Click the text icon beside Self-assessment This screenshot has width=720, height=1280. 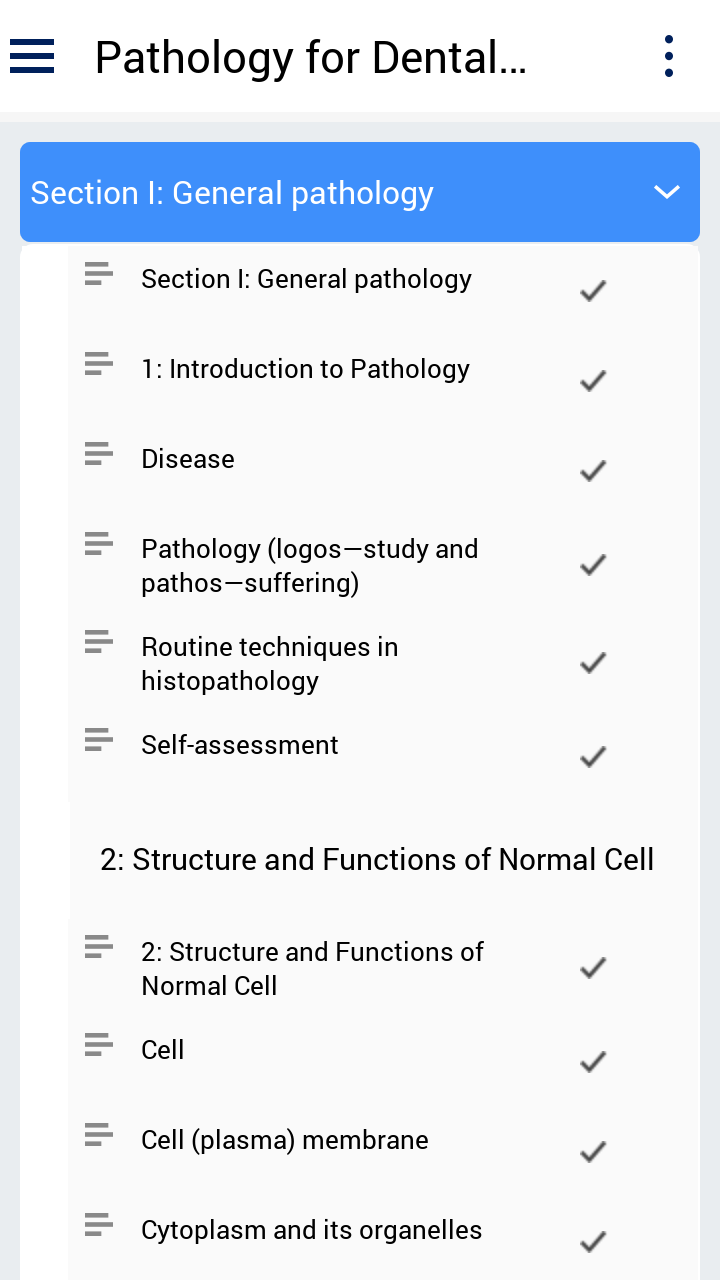coord(98,740)
